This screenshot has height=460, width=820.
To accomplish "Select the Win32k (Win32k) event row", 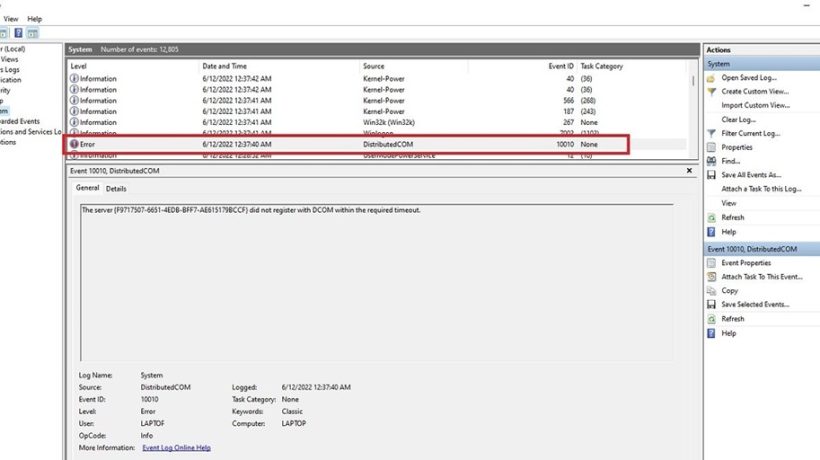I will click(x=377, y=122).
